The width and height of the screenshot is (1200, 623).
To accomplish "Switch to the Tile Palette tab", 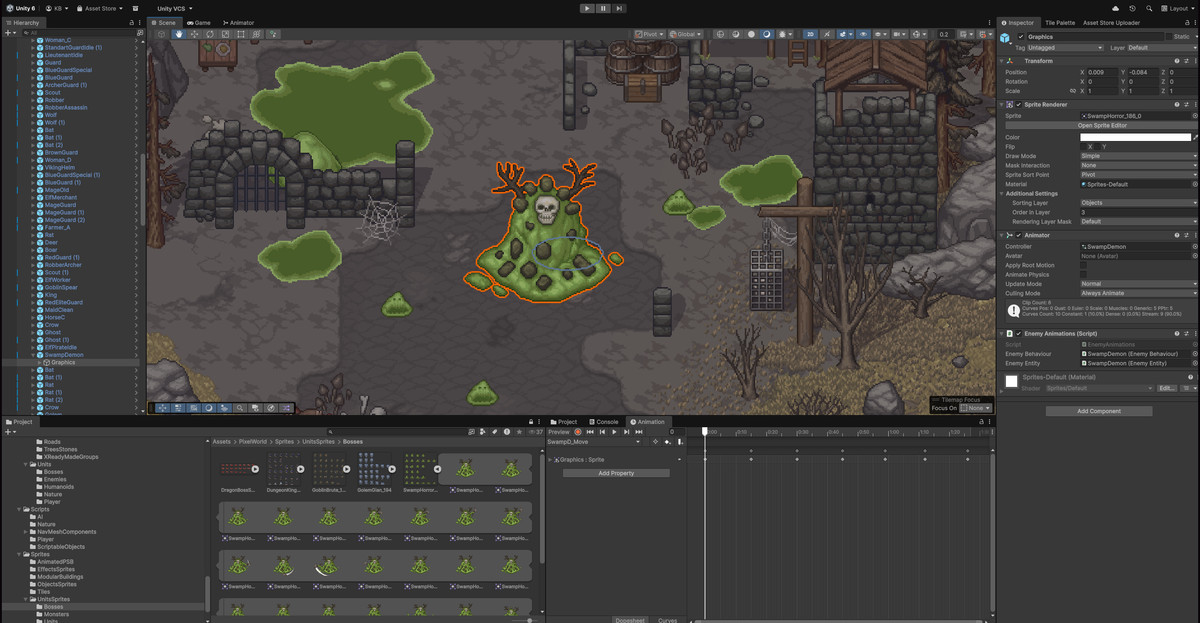I will coord(1059,22).
